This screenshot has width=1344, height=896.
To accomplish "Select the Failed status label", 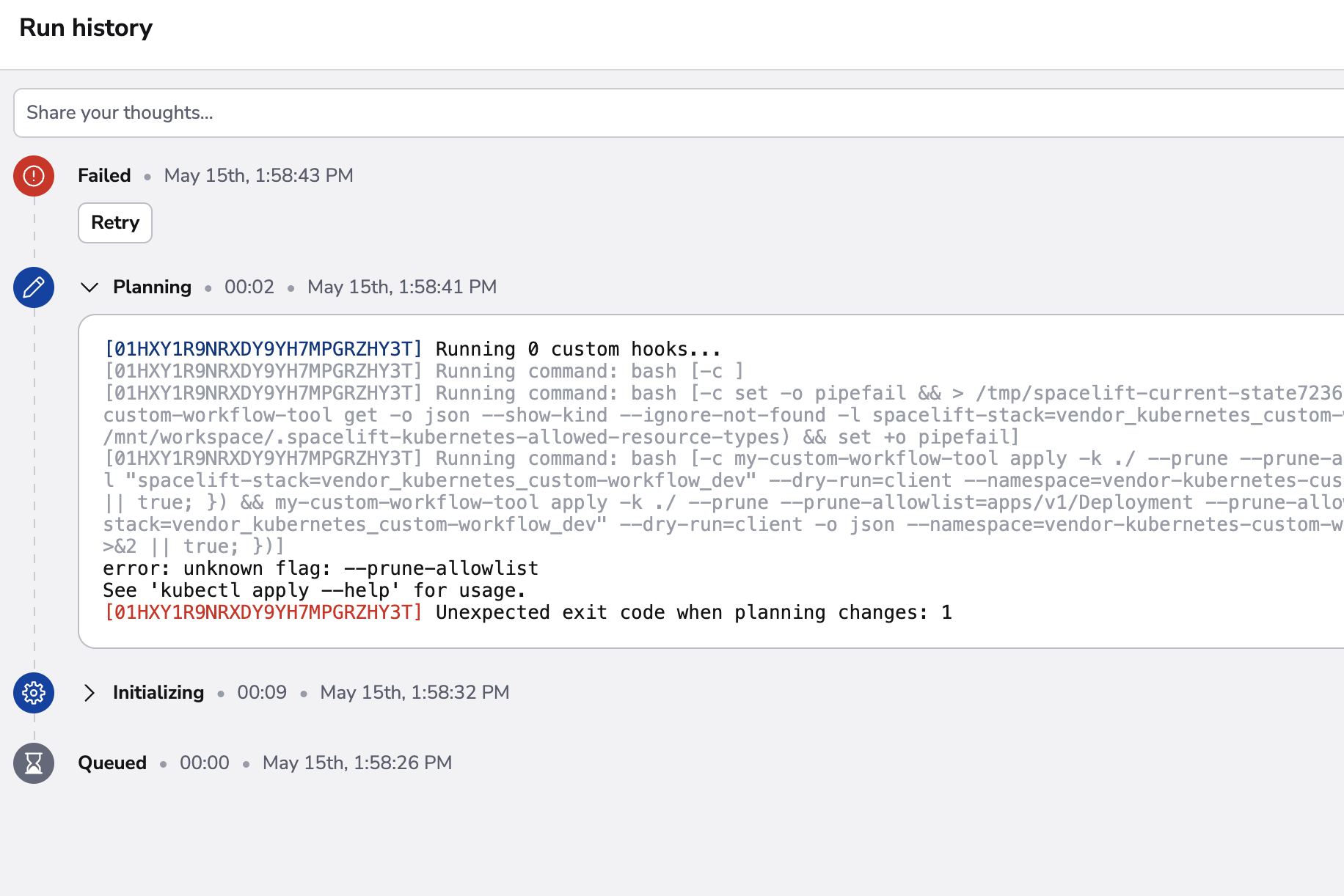I will tap(103, 175).
